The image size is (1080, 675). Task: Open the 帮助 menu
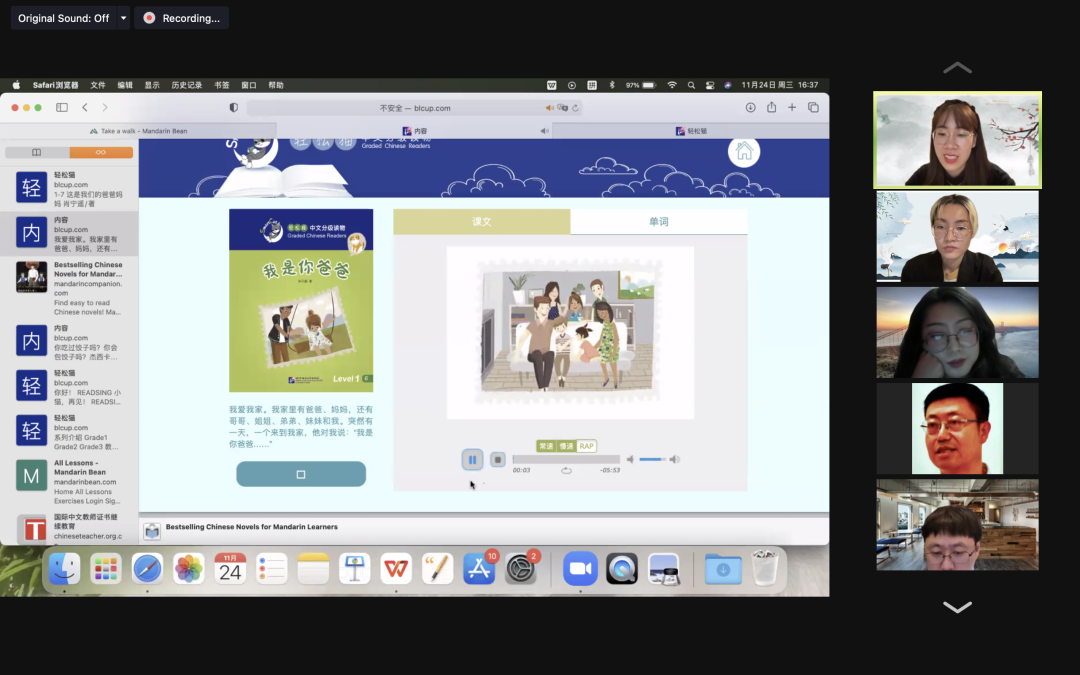pos(276,85)
